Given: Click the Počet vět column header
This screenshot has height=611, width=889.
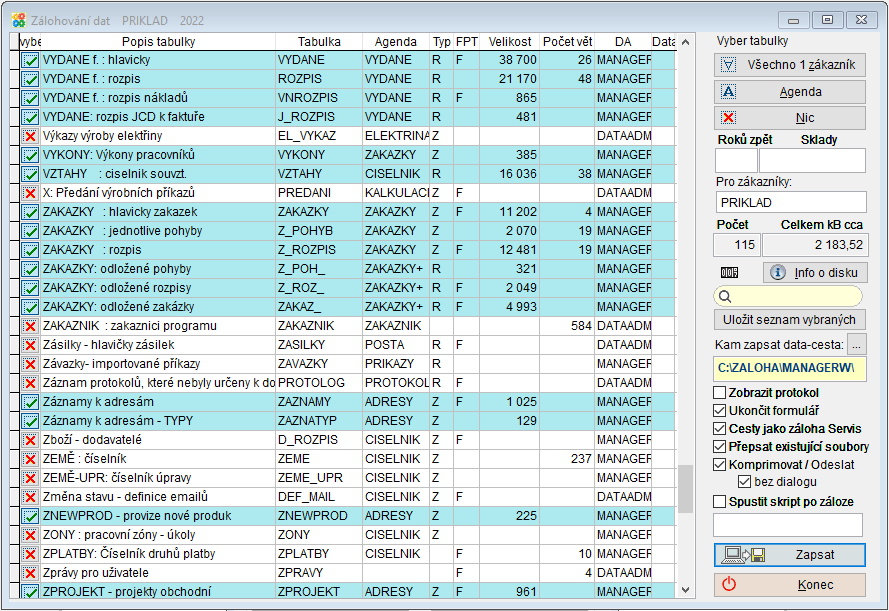Looking at the screenshot, I should pos(567,42).
